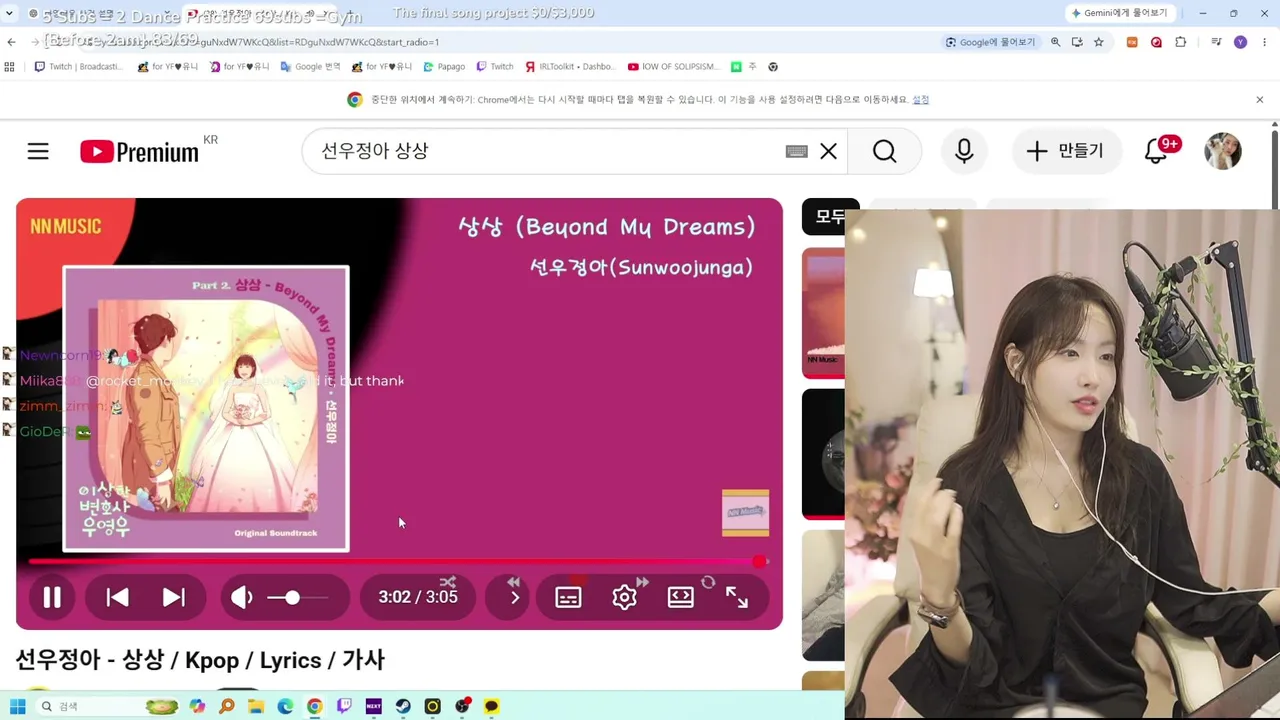Open the on-screen keyboard in search box
The height and width of the screenshot is (720, 1280).
pyautogui.click(x=796, y=151)
